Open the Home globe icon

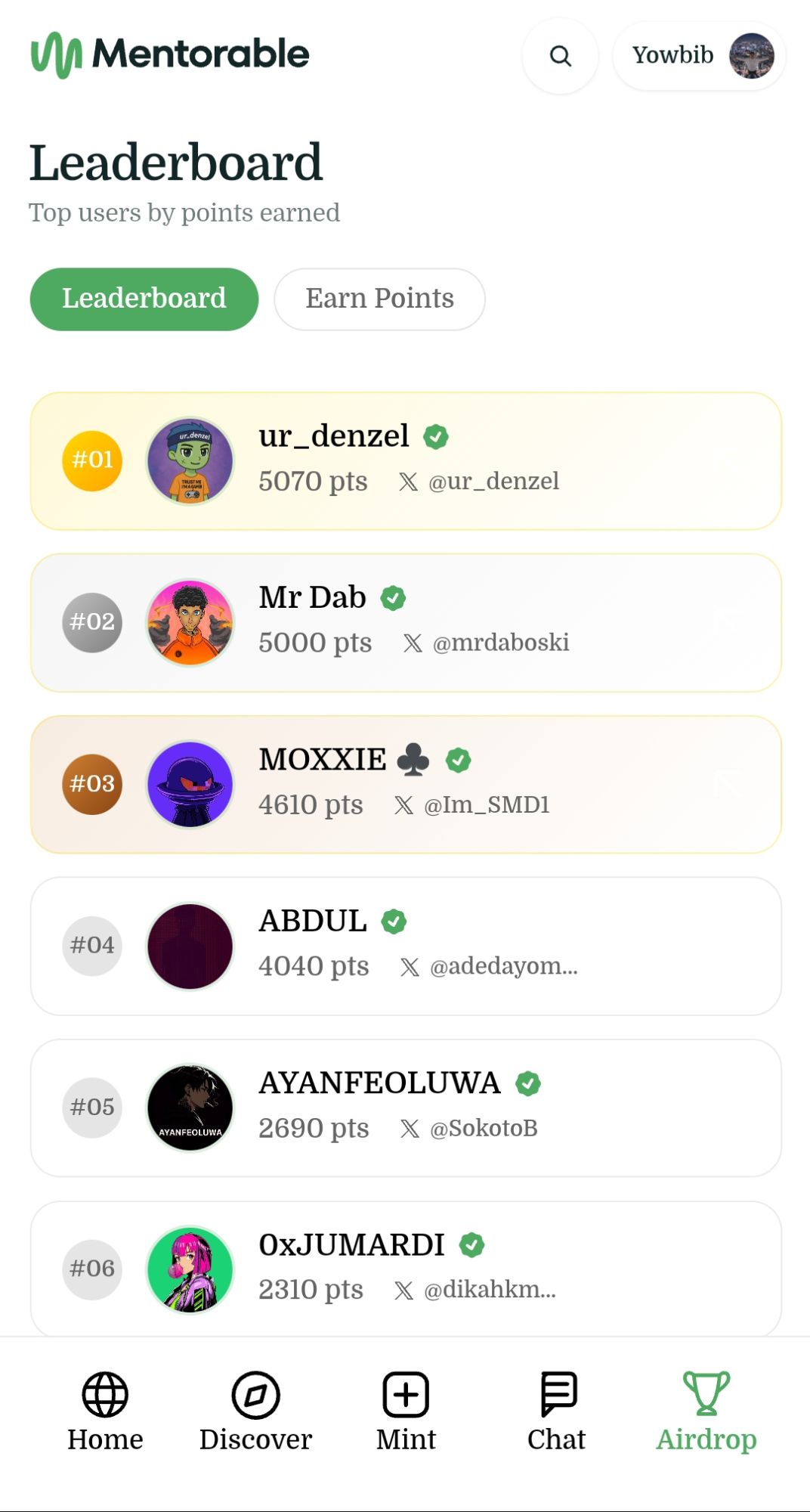pyautogui.click(x=105, y=1394)
